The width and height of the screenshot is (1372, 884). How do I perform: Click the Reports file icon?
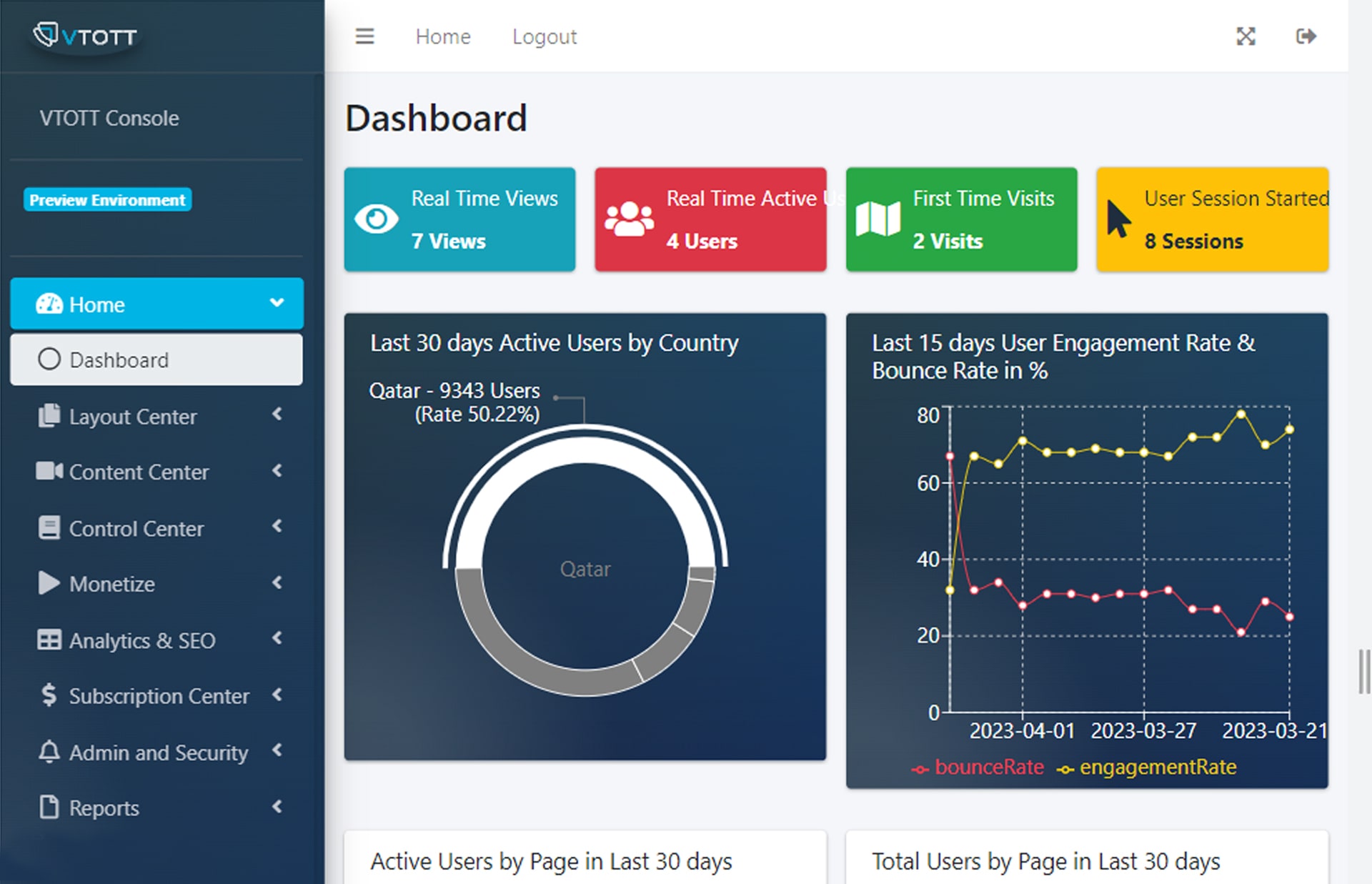(49, 807)
